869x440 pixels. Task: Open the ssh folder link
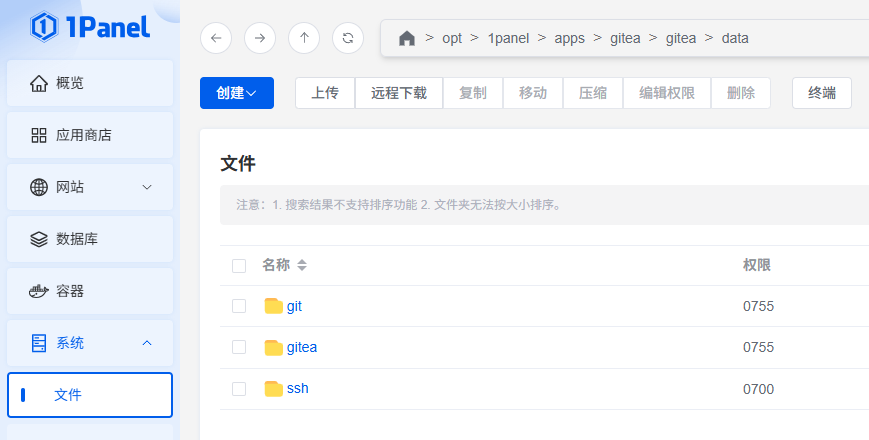pos(298,388)
